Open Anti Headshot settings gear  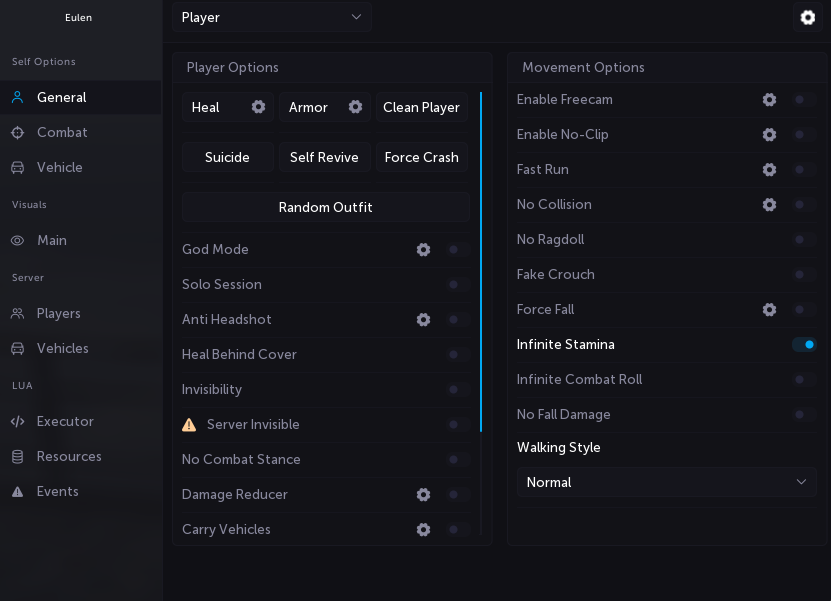tap(423, 320)
